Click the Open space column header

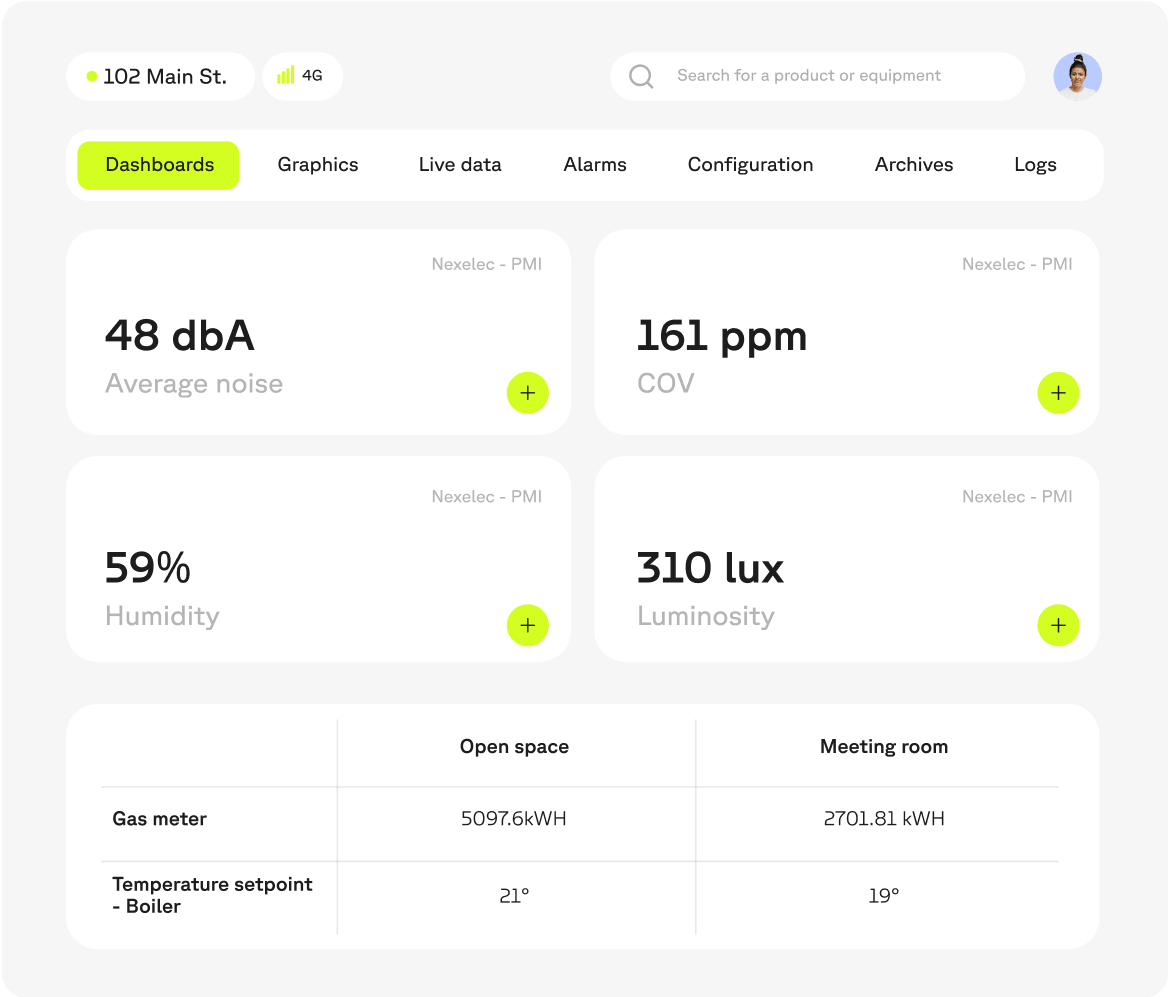pos(514,747)
